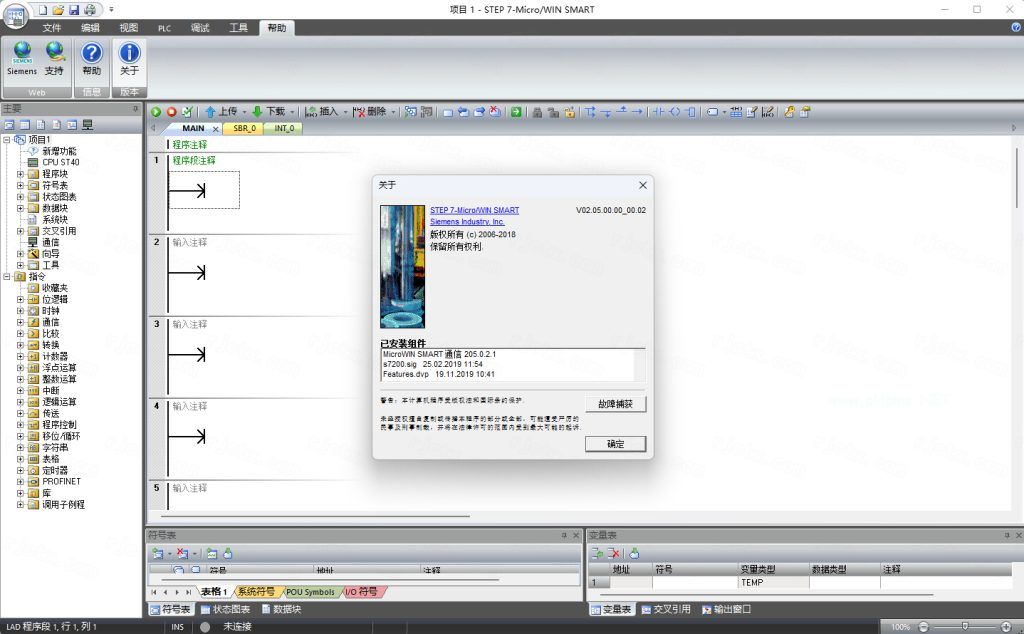The image size is (1024, 634).
Task: Open the 文件 ribbon tab
Action: tap(52, 28)
